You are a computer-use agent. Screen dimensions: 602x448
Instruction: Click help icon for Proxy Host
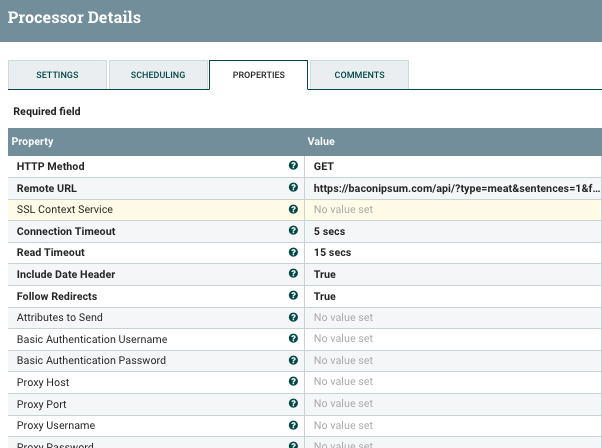pyautogui.click(x=293, y=382)
